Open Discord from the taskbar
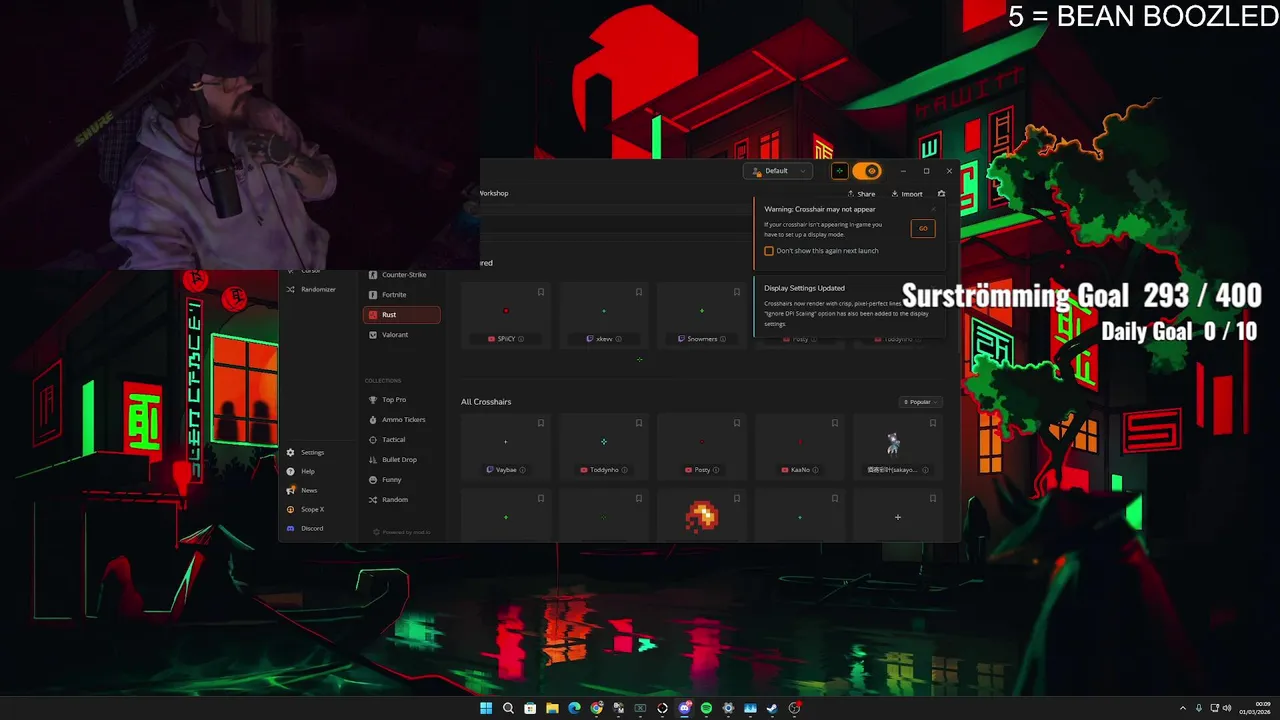This screenshot has width=1280, height=720. [x=684, y=708]
